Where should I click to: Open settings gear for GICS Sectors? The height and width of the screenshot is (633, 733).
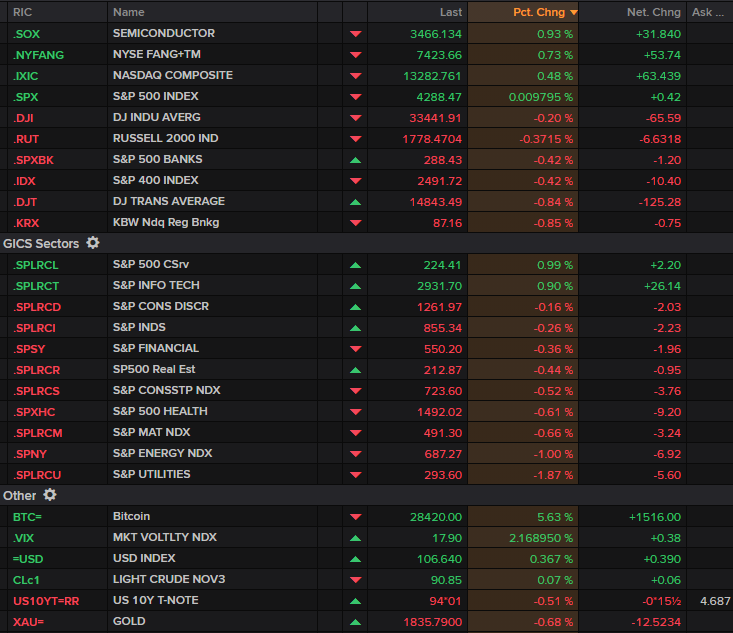point(93,243)
